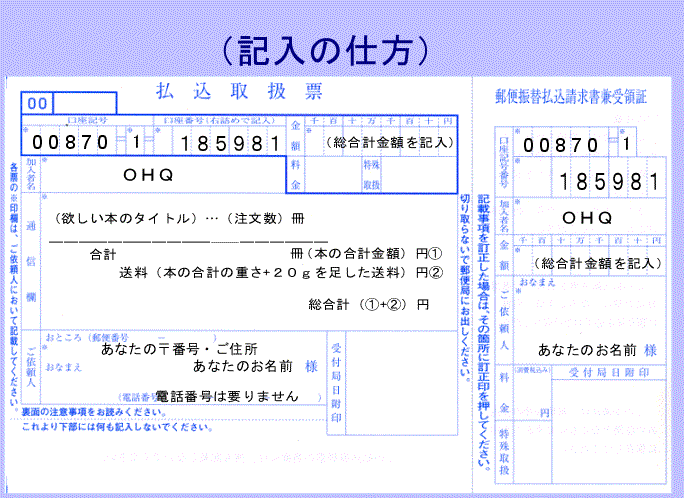The width and height of the screenshot is (684, 498).
Task: Click 00870 in the 受領証 form
Action: 560,145
